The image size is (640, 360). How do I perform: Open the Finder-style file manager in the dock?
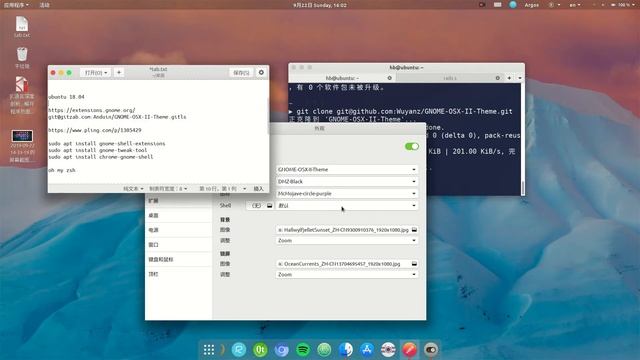[346, 349]
